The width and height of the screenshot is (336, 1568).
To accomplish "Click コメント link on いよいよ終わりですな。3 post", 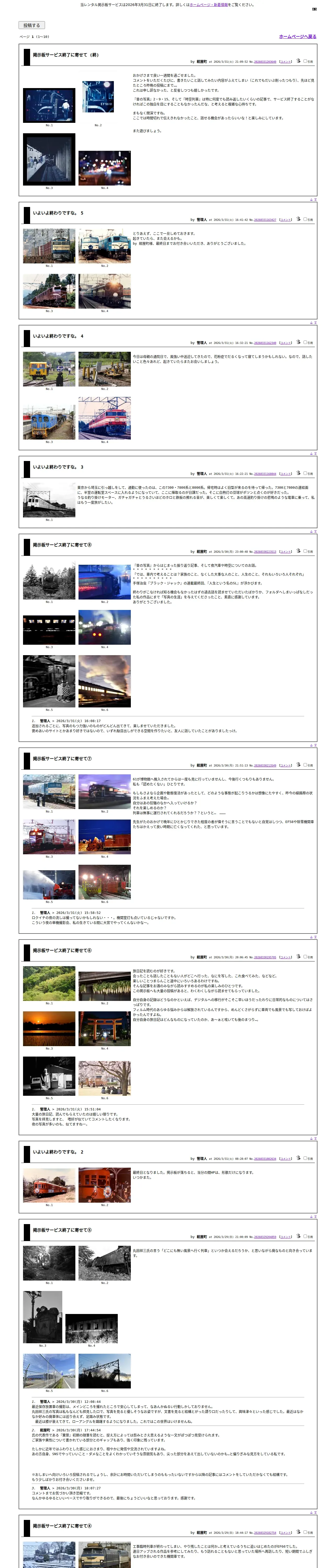I will point(285,474).
